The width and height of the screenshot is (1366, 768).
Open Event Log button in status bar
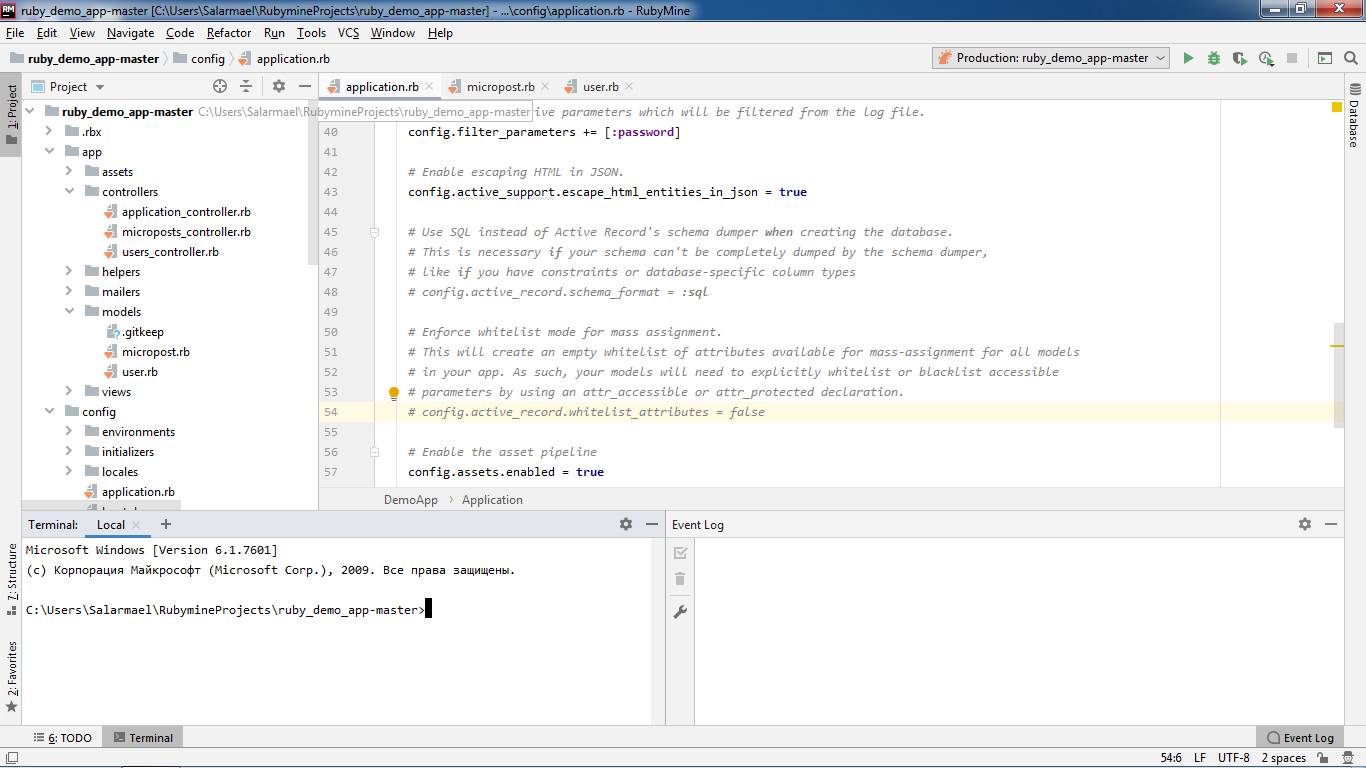tap(1300, 738)
